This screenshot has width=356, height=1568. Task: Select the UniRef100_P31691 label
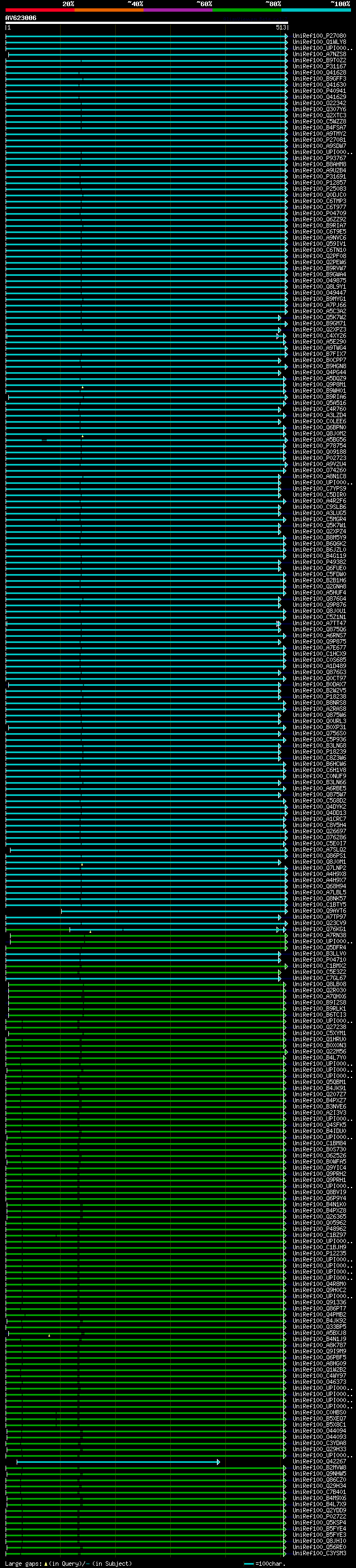[319, 176]
